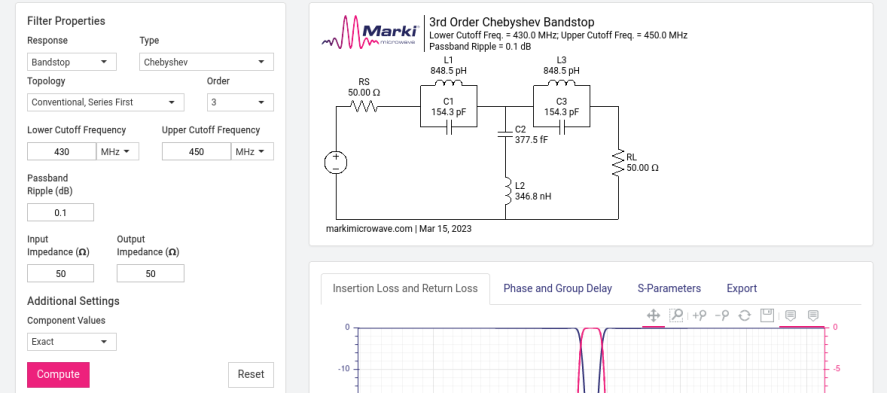Click the Passband Ripple = 0.1 dB text
The height and width of the screenshot is (393, 887).
(480, 47)
